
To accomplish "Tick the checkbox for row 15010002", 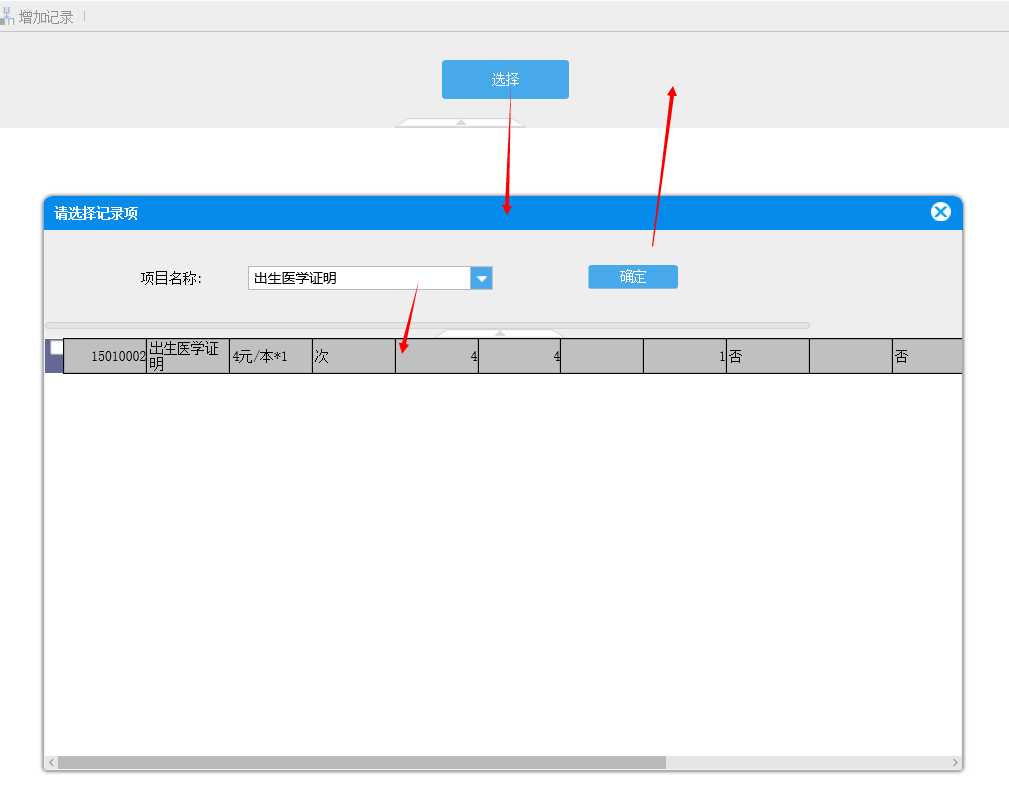I will coord(56,348).
